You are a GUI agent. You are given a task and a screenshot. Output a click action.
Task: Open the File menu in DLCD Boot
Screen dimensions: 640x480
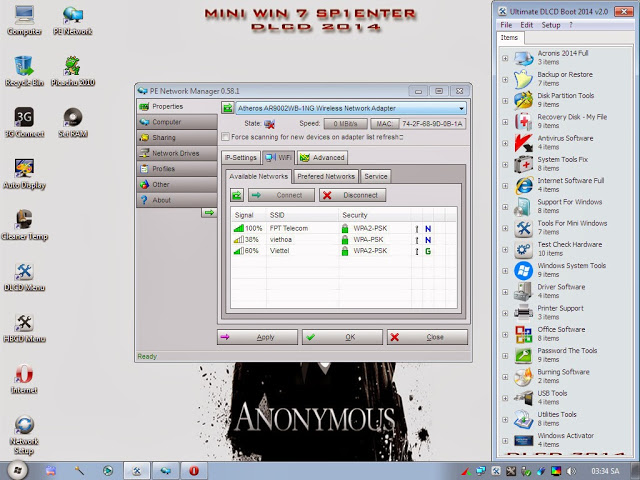506,25
